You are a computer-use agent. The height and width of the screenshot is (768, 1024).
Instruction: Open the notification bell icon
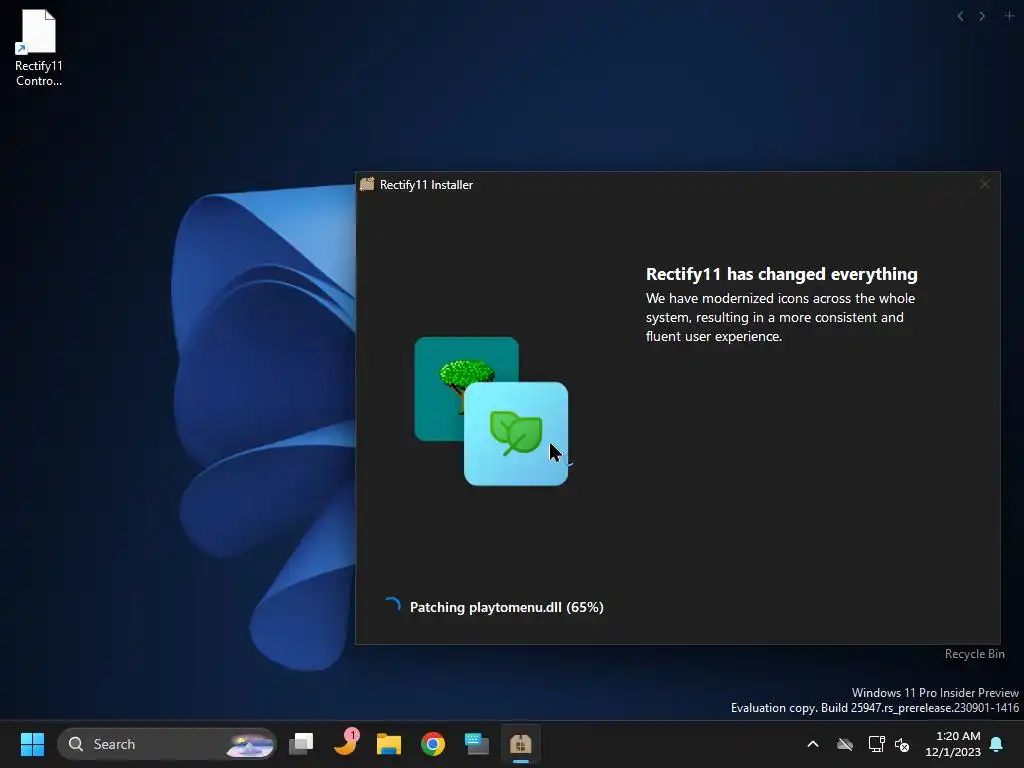pos(997,744)
